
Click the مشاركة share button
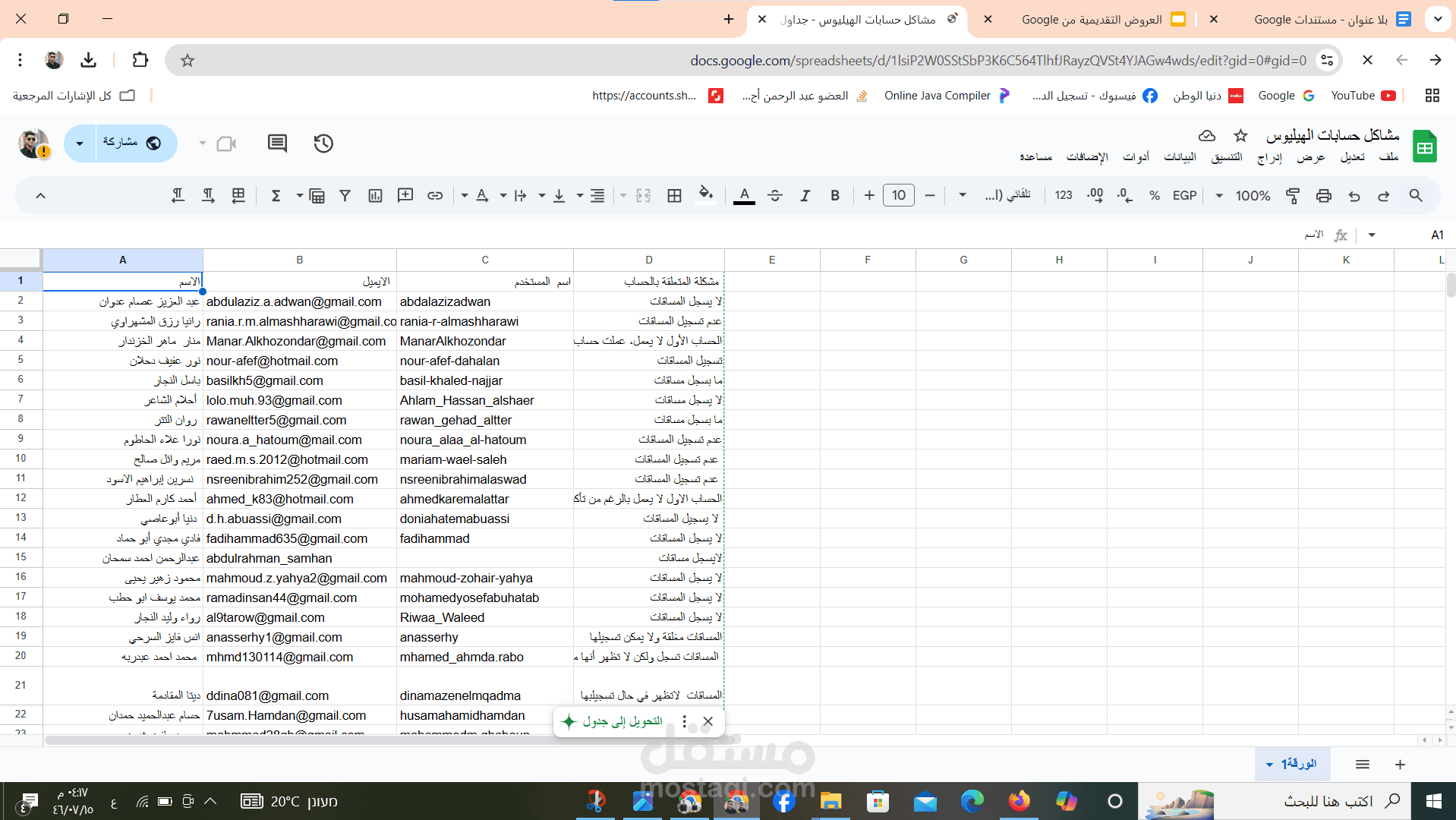131,143
